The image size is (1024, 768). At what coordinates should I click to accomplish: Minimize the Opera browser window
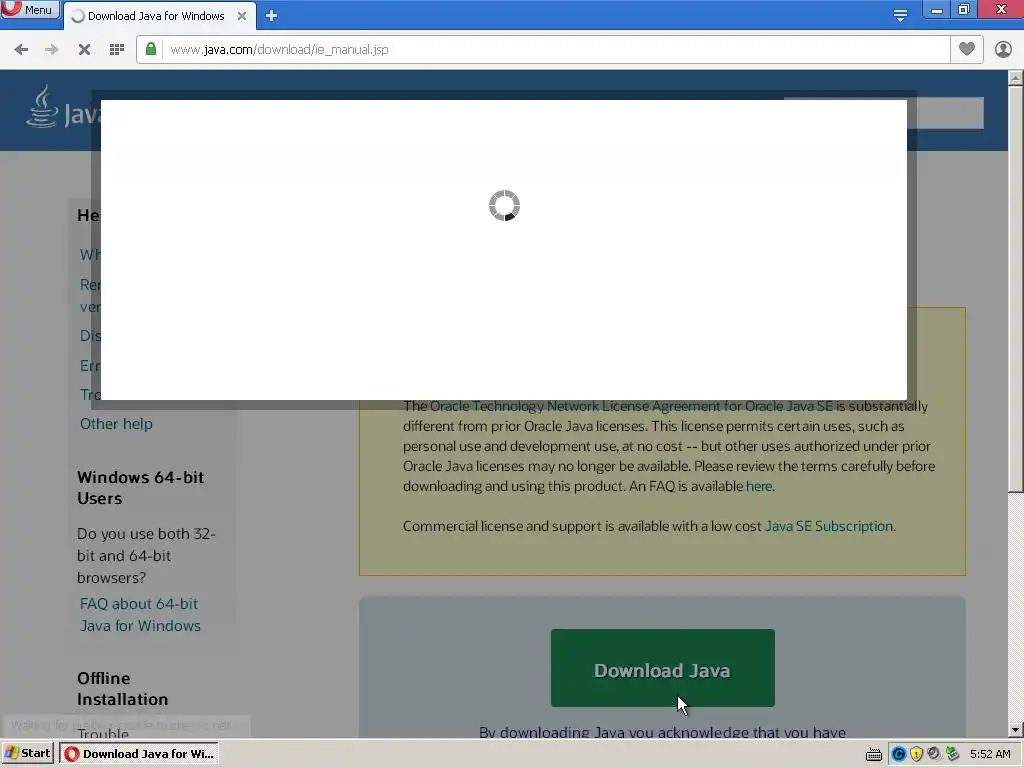936,10
